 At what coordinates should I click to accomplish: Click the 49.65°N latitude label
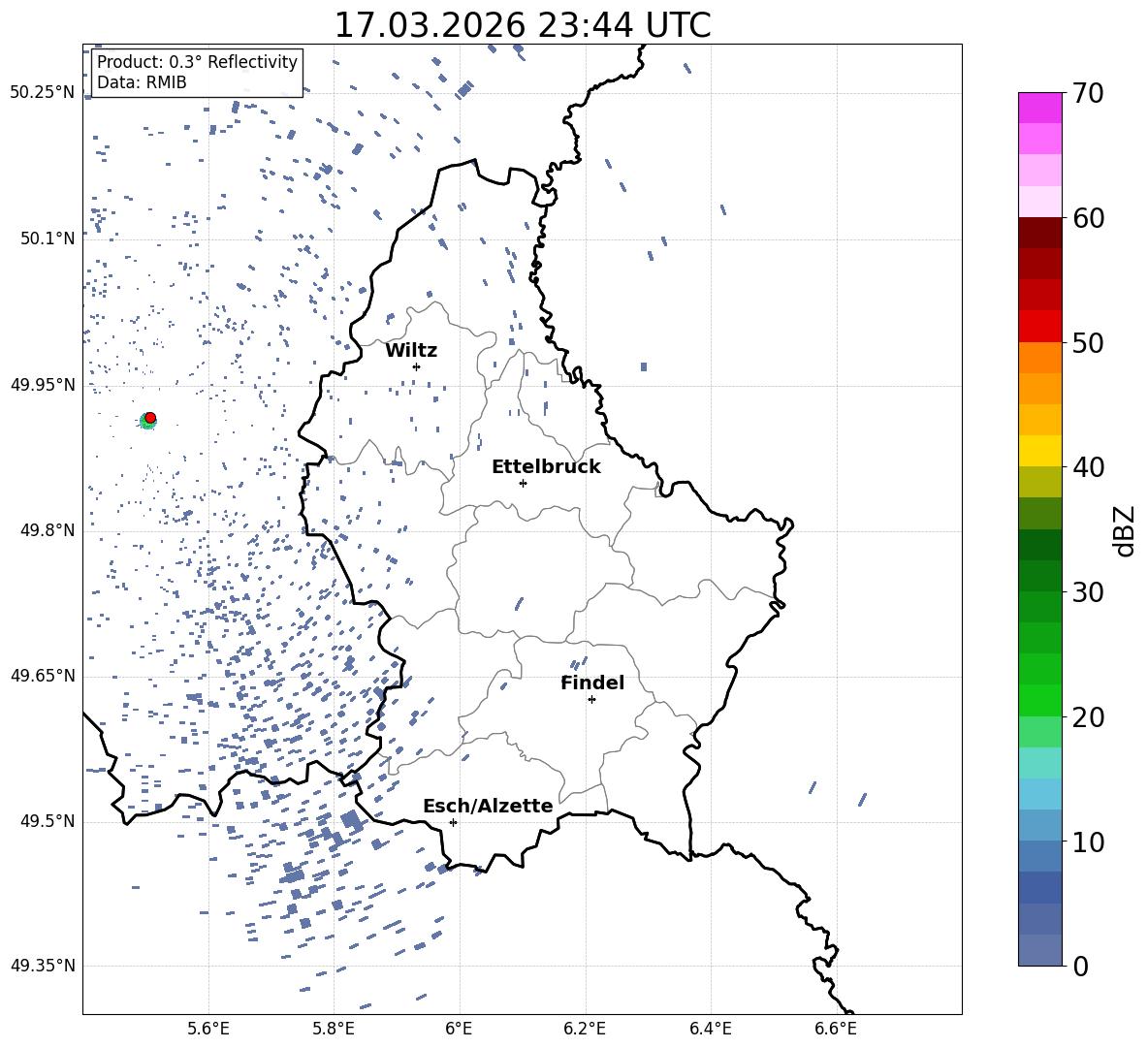click(43, 676)
